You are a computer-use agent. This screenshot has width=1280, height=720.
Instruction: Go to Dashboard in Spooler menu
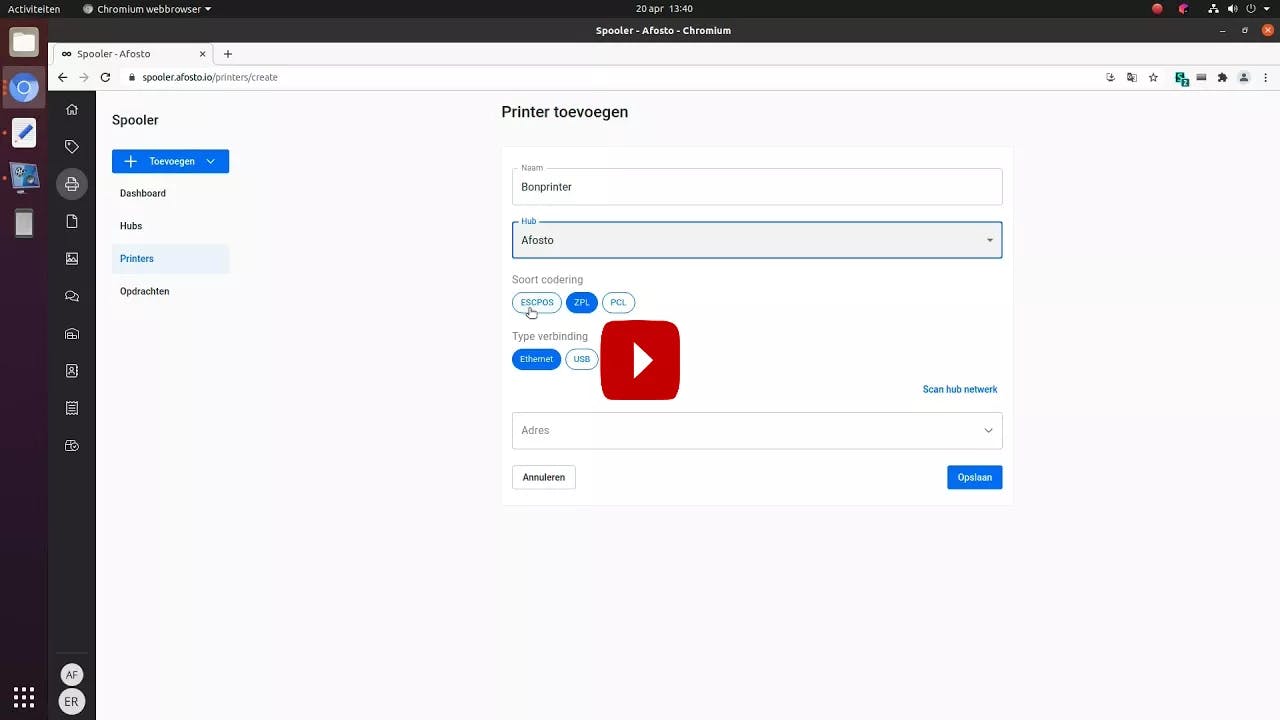coord(143,193)
